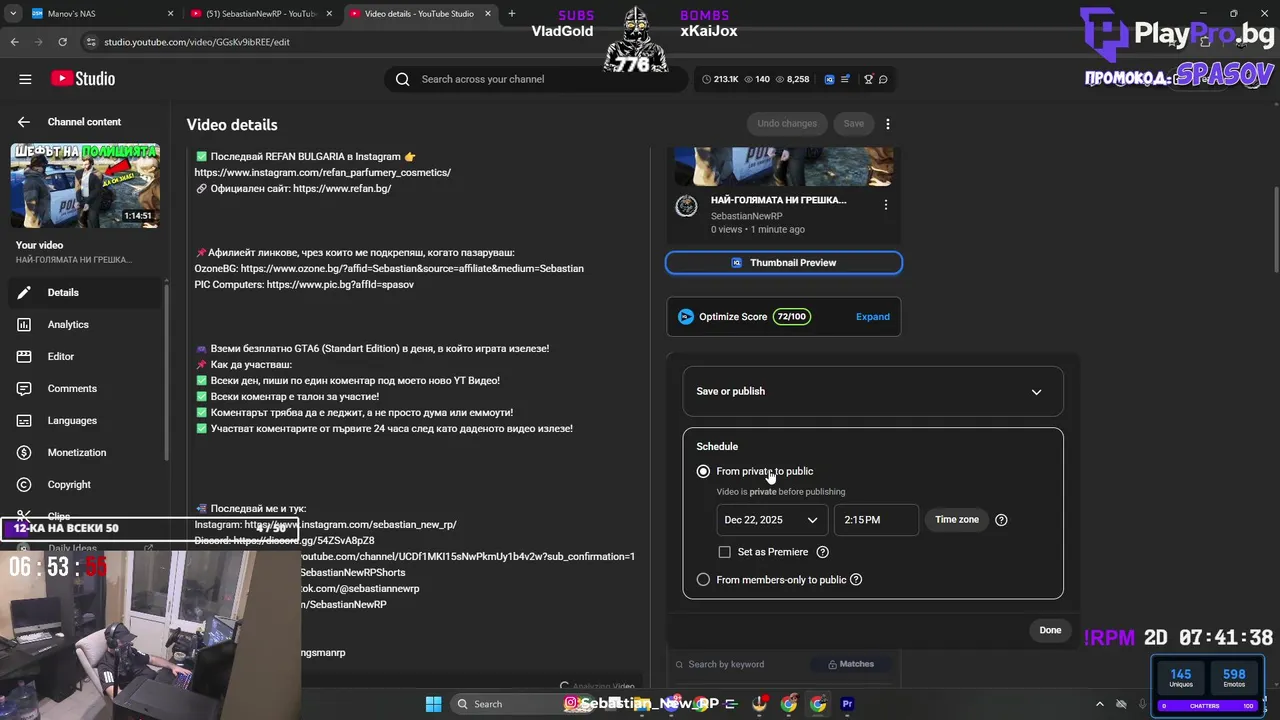Click the Analytics bar-chart icon

tap(24, 324)
